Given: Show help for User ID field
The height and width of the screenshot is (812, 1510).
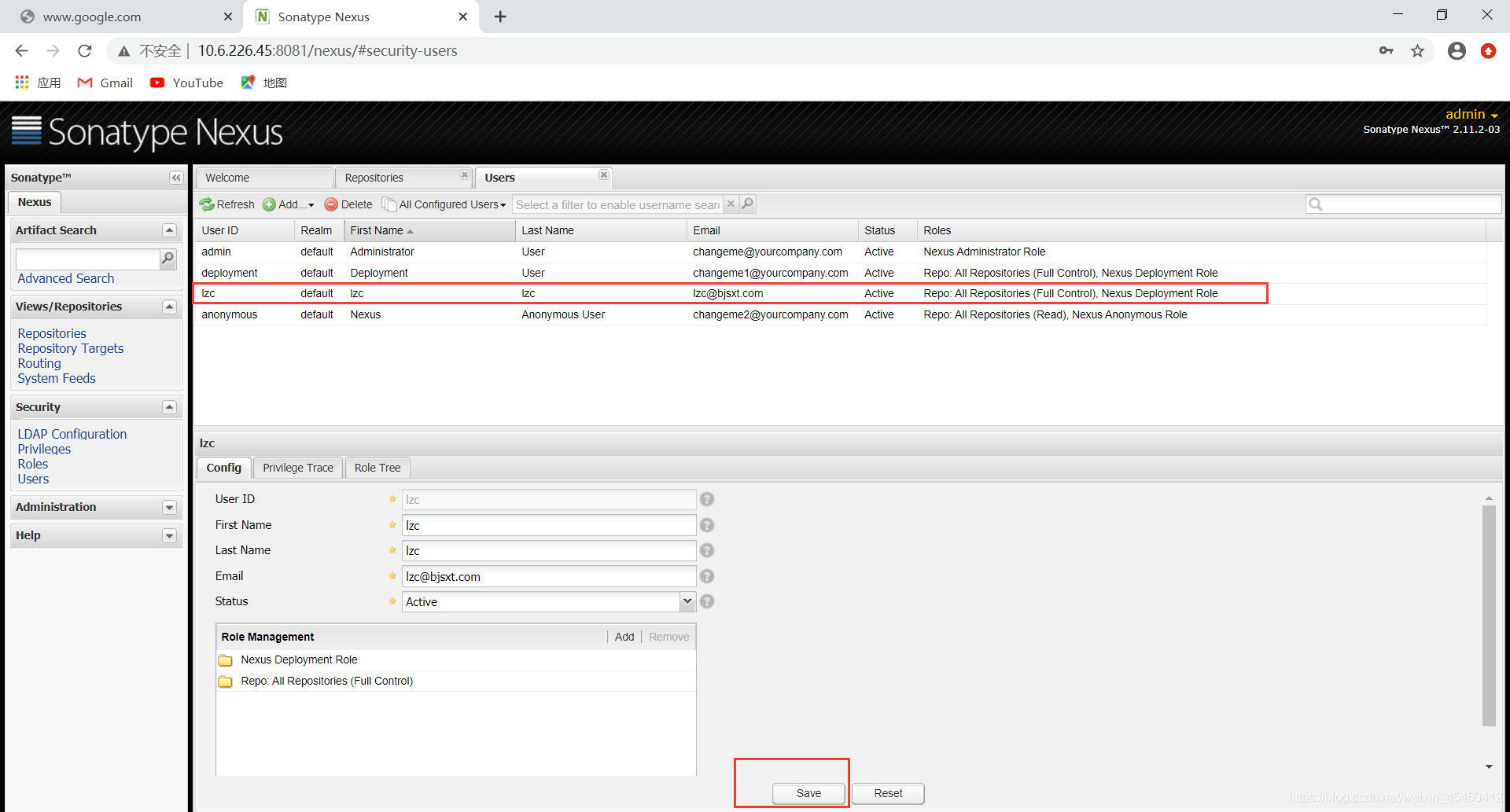Looking at the screenshot, I should point(707,499).
